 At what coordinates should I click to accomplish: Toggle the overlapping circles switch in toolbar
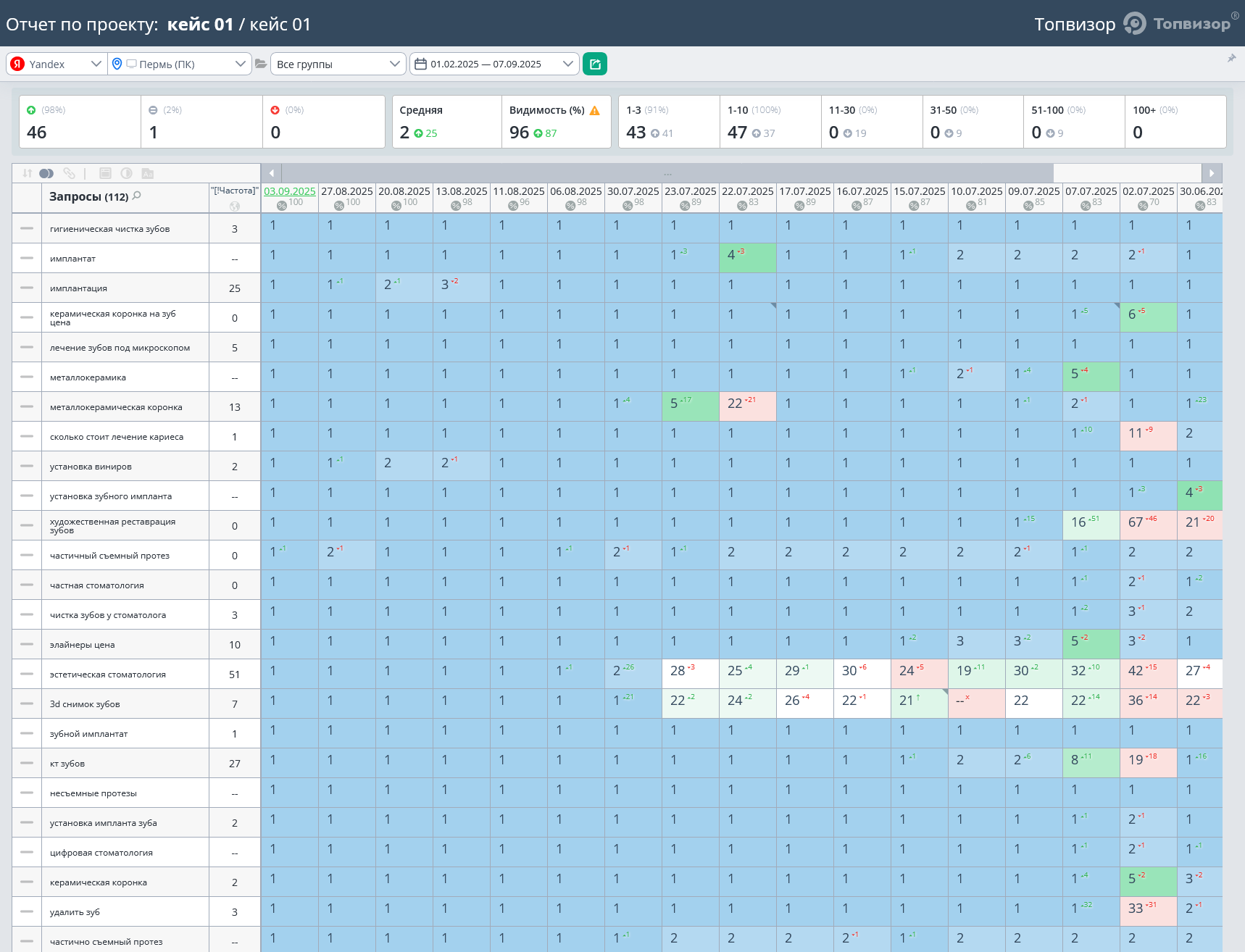click(x=46, y=173)
